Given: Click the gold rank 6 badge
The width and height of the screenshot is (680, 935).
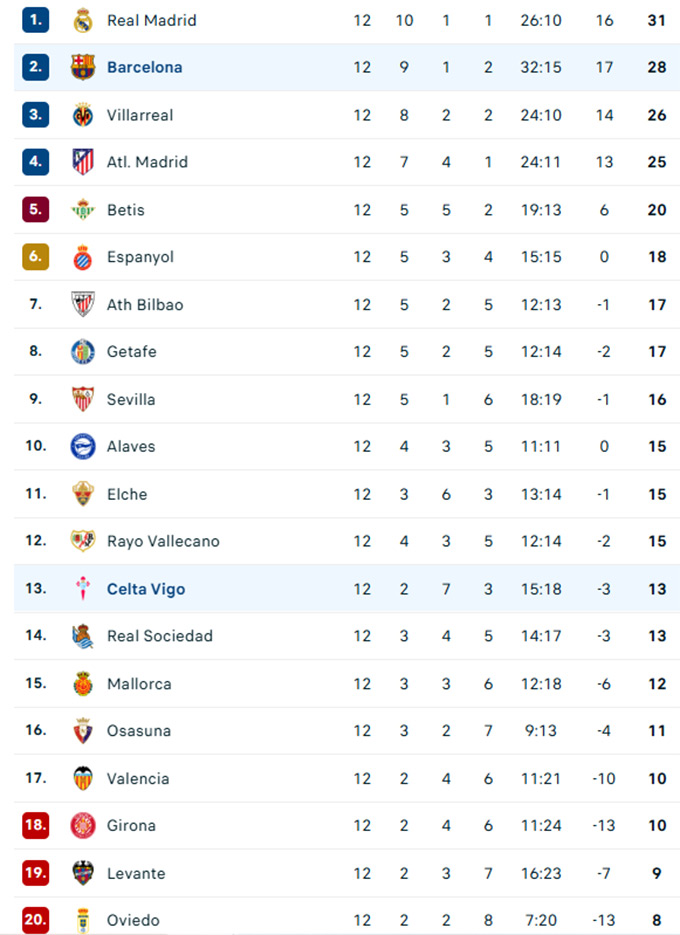Looking at the screenshot, I should 36,257.
